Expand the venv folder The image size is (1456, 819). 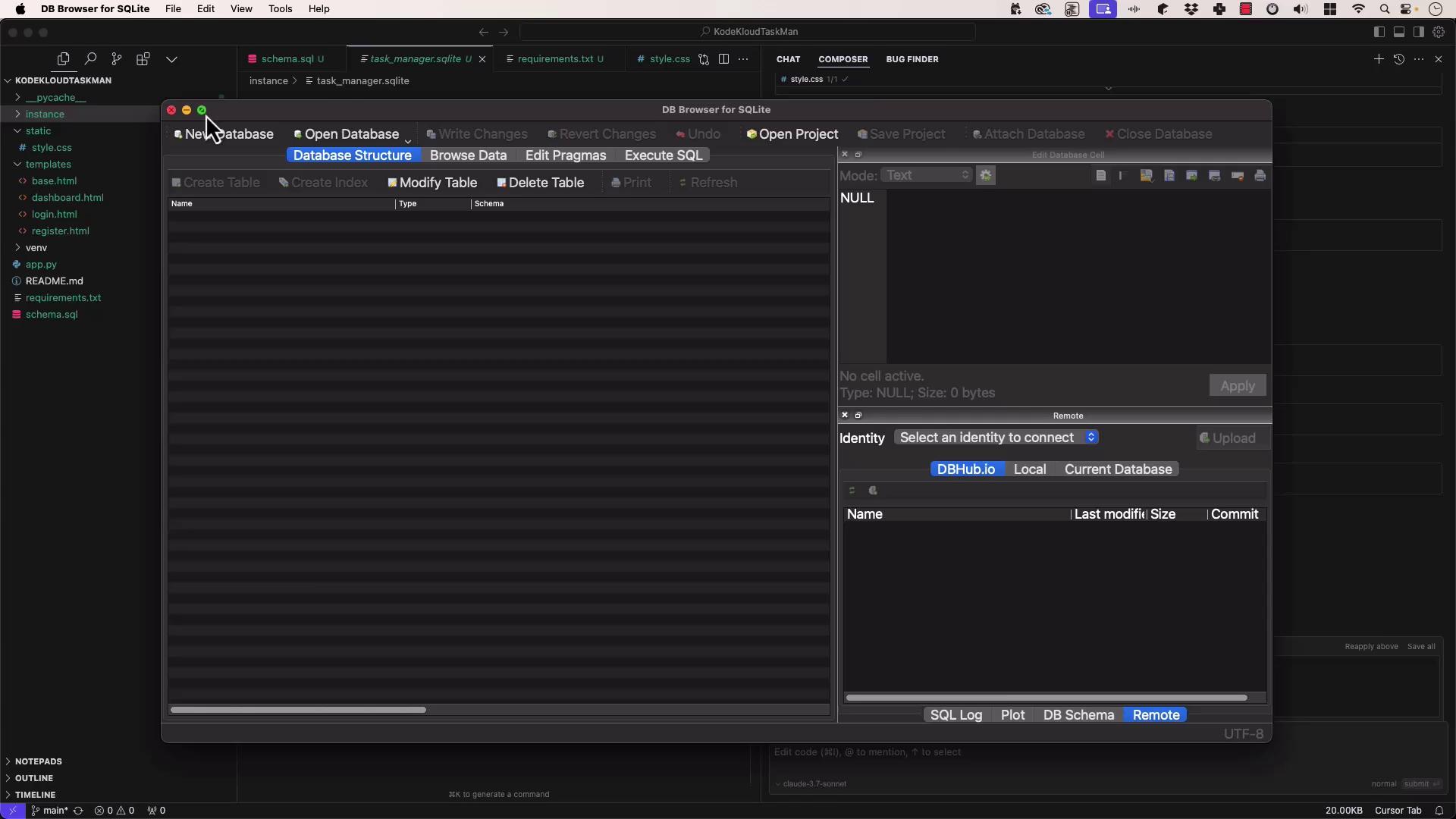pos(36,248)
